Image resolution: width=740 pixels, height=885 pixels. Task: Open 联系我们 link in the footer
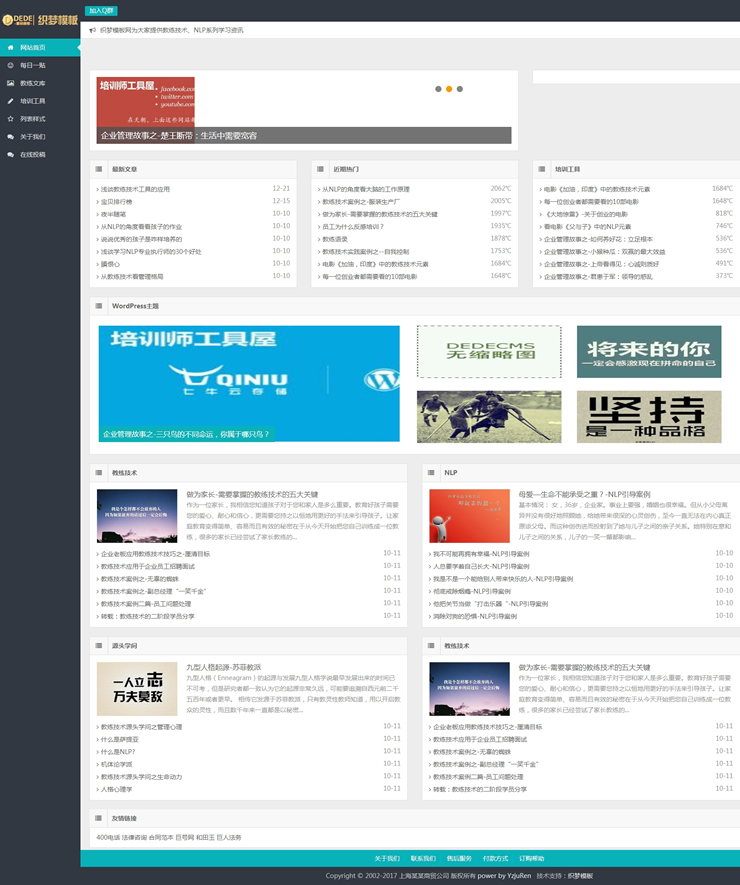(423, 858)
